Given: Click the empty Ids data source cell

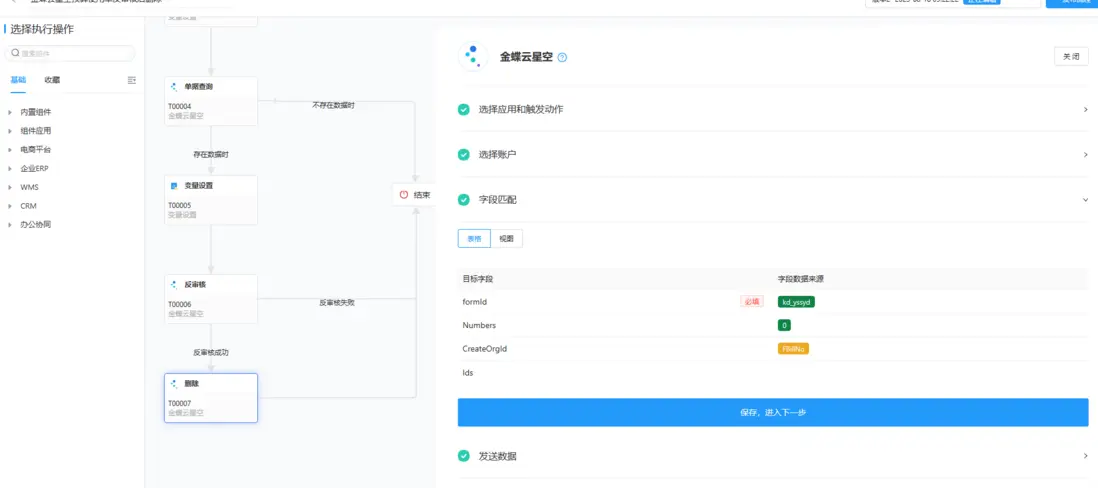Looking at the screenshot, I should click(x=931, y=372).
